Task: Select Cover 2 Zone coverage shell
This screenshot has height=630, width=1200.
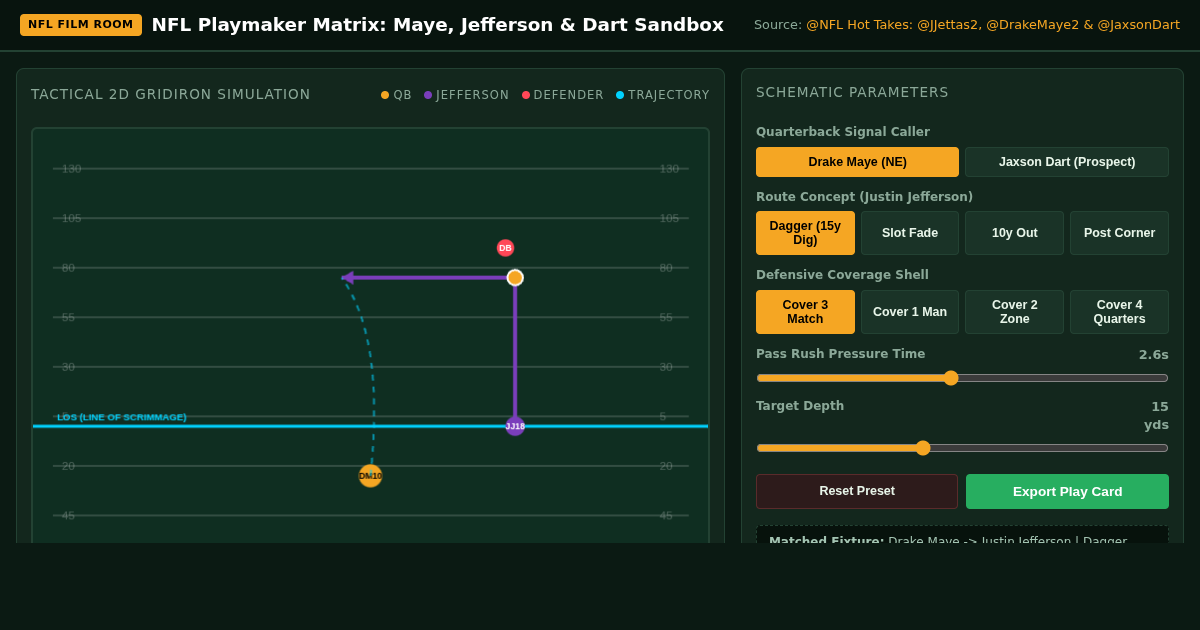Action: point(1014,312)
